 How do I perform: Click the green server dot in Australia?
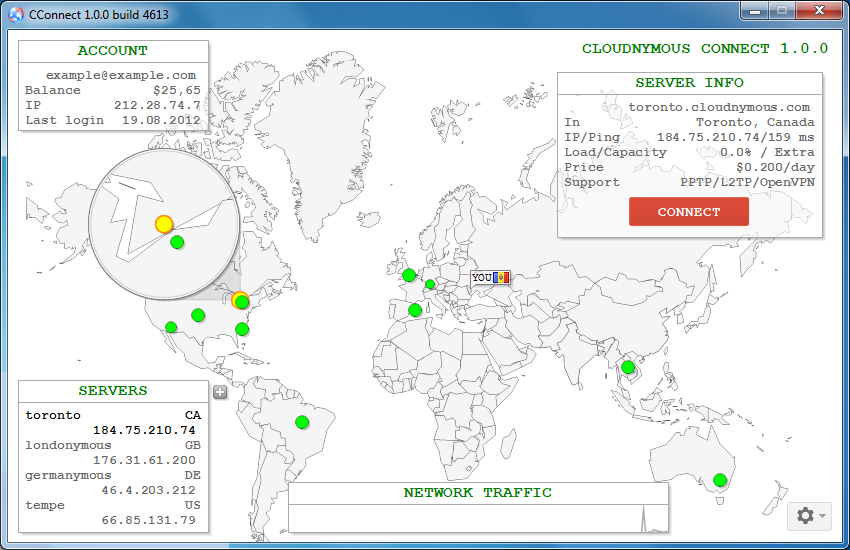[x=720, y=480]
